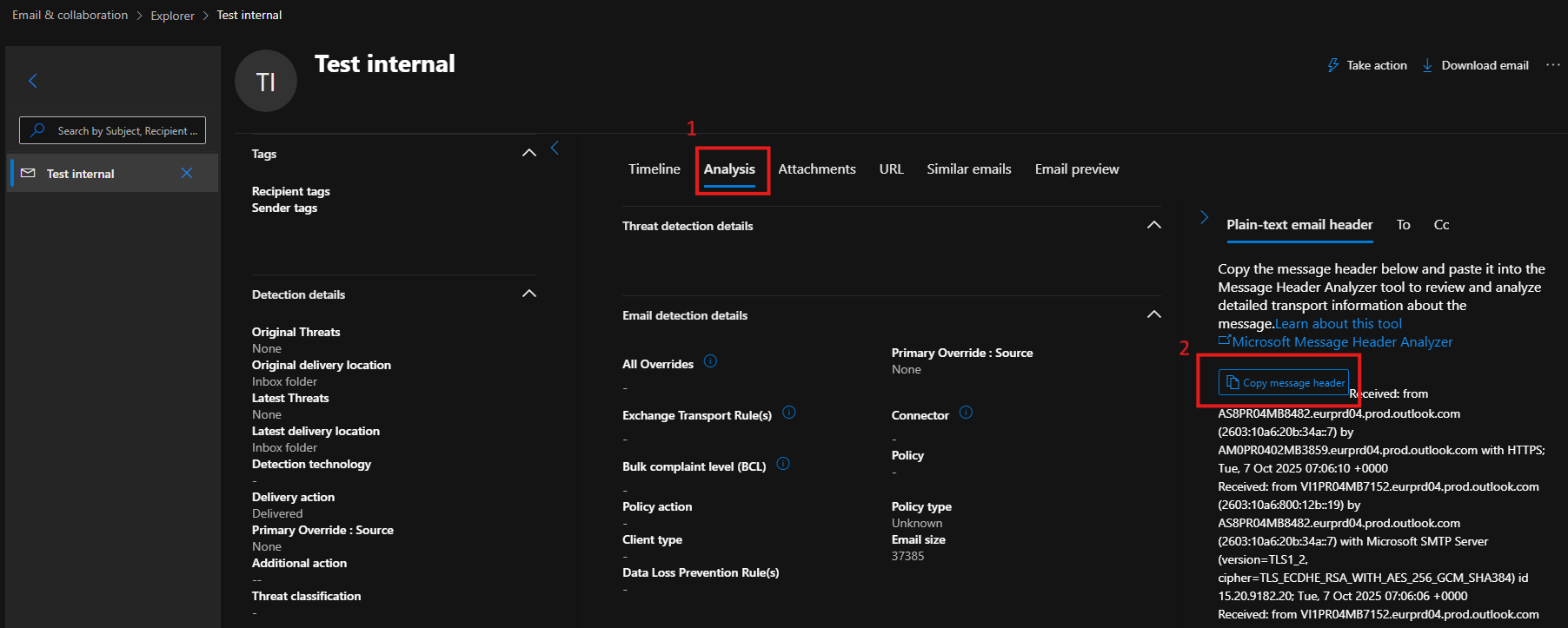Screen dimensions: 1568x628
Task: Click the TI avatar circle
Action: click(266, 82)
